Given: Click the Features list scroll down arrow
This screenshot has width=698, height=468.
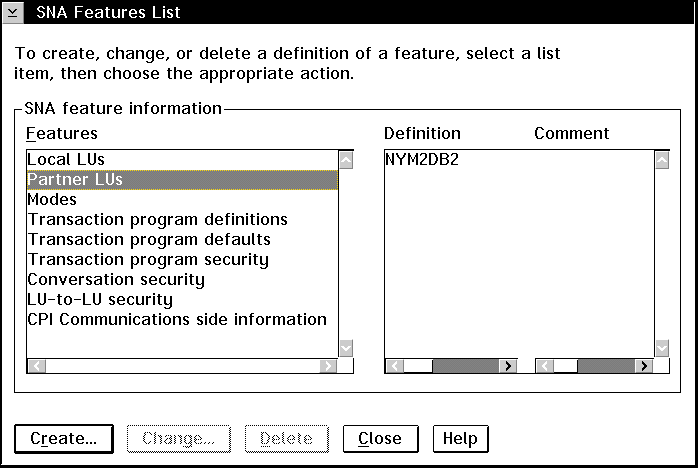Looking at the screenshot, I should (x=346, y=348).
